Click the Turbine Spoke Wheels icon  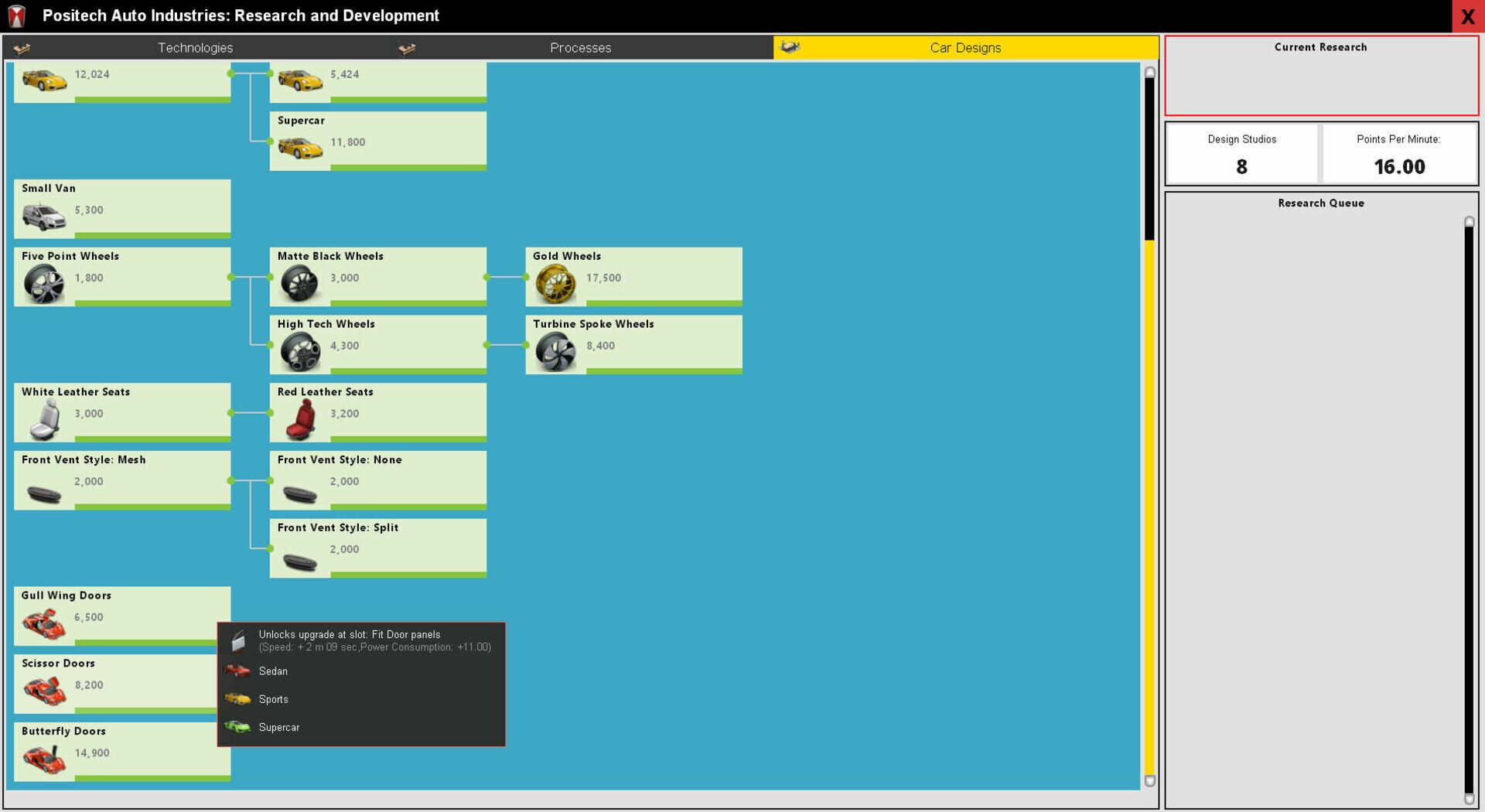555,350
